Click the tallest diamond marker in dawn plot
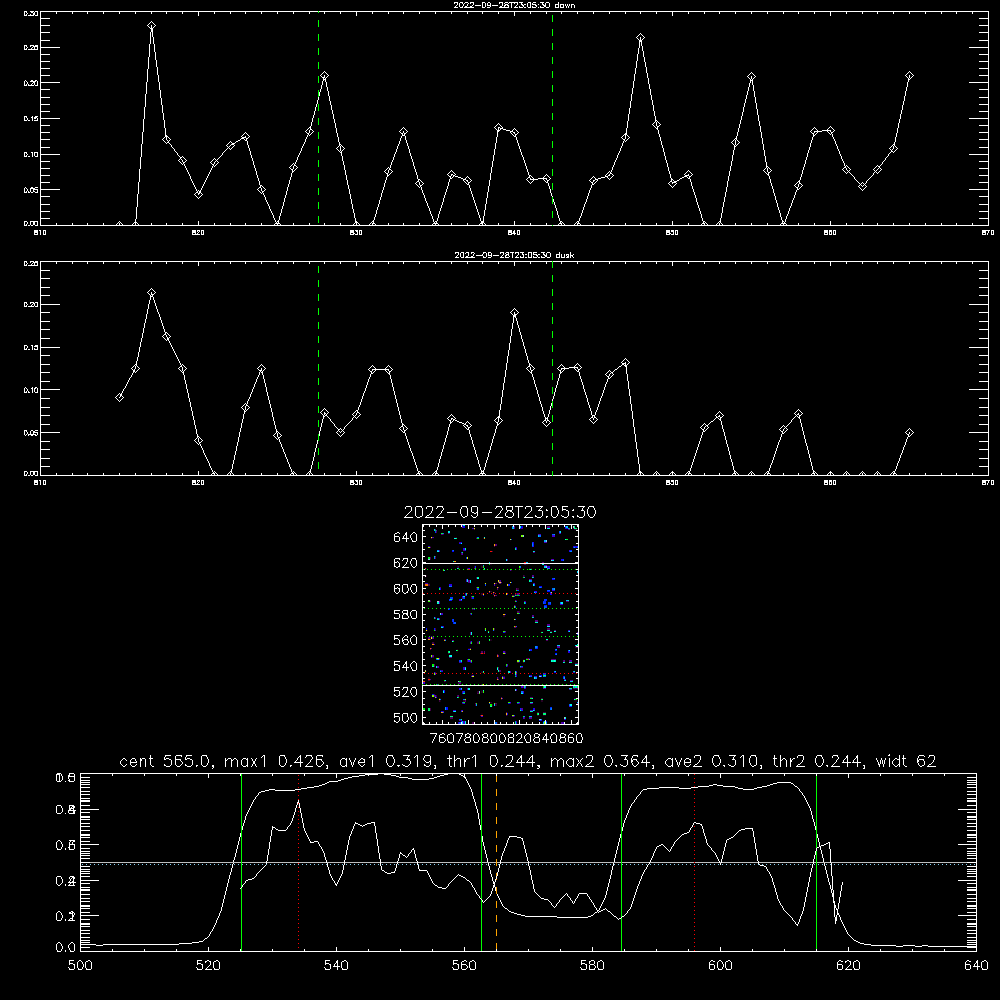Viewport: 1000px width, 1000px height. [x=151, y=26]
